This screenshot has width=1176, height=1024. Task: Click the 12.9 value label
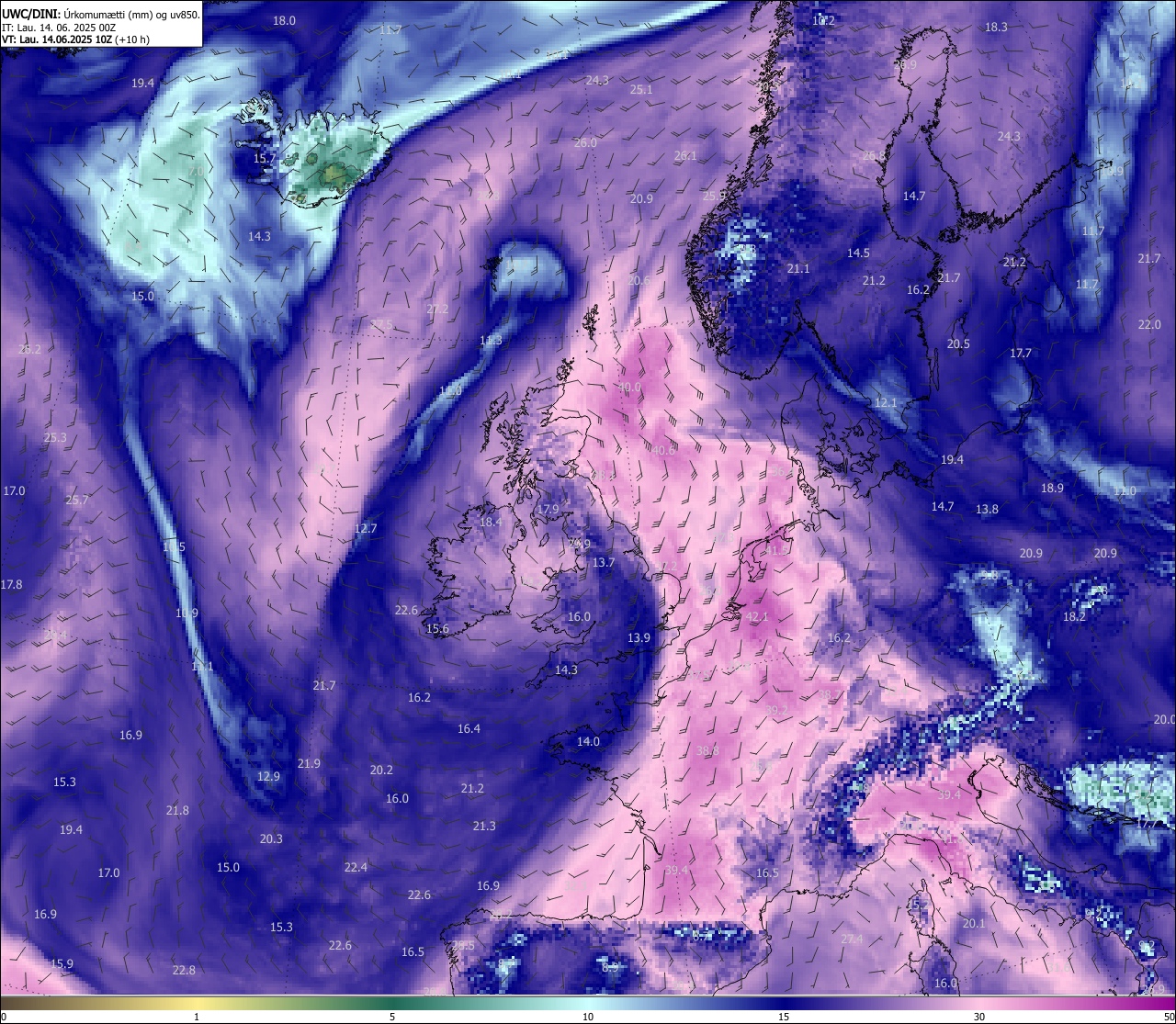268,776
